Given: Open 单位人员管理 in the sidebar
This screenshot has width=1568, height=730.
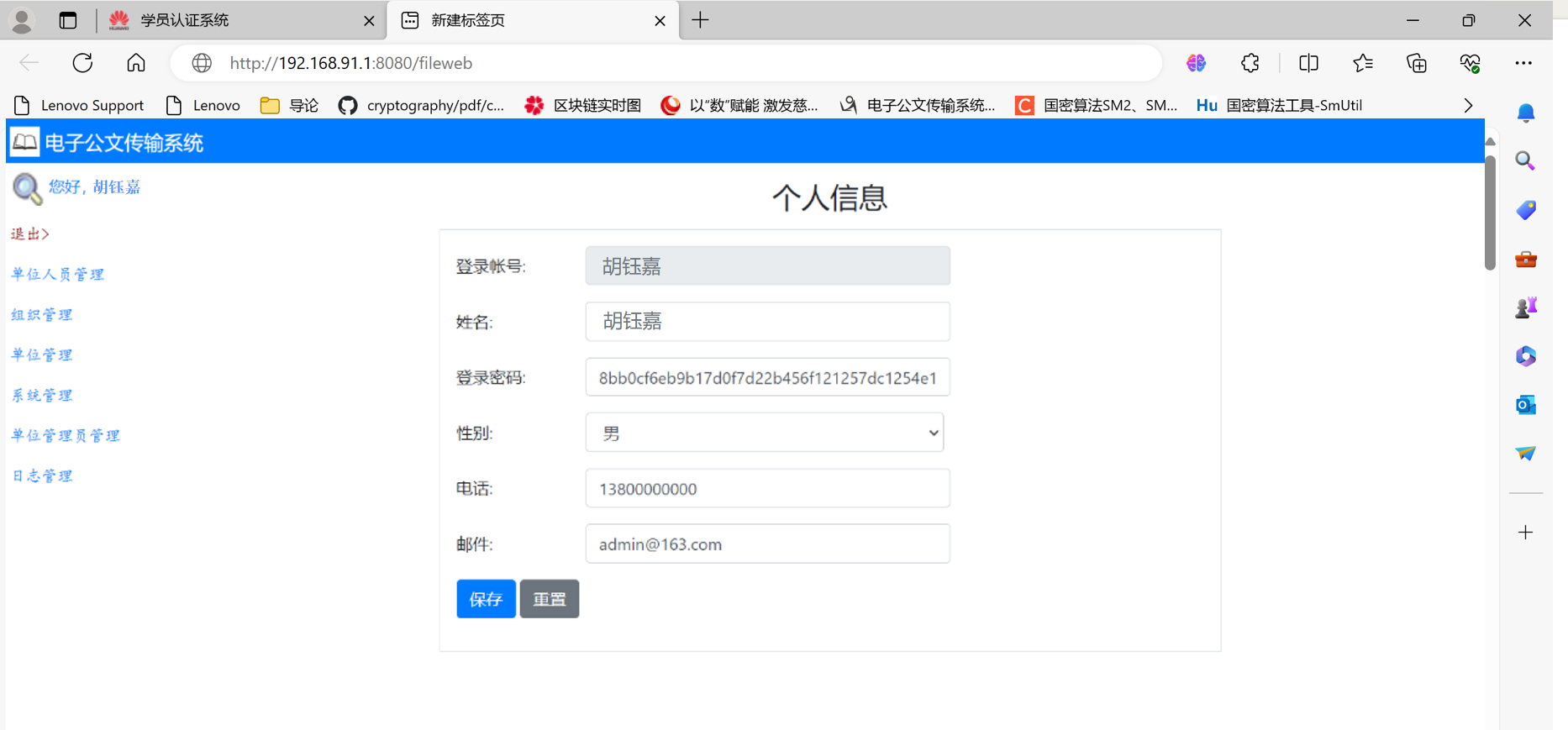Looking at the screenshot, I should click(x=57, y=274).
